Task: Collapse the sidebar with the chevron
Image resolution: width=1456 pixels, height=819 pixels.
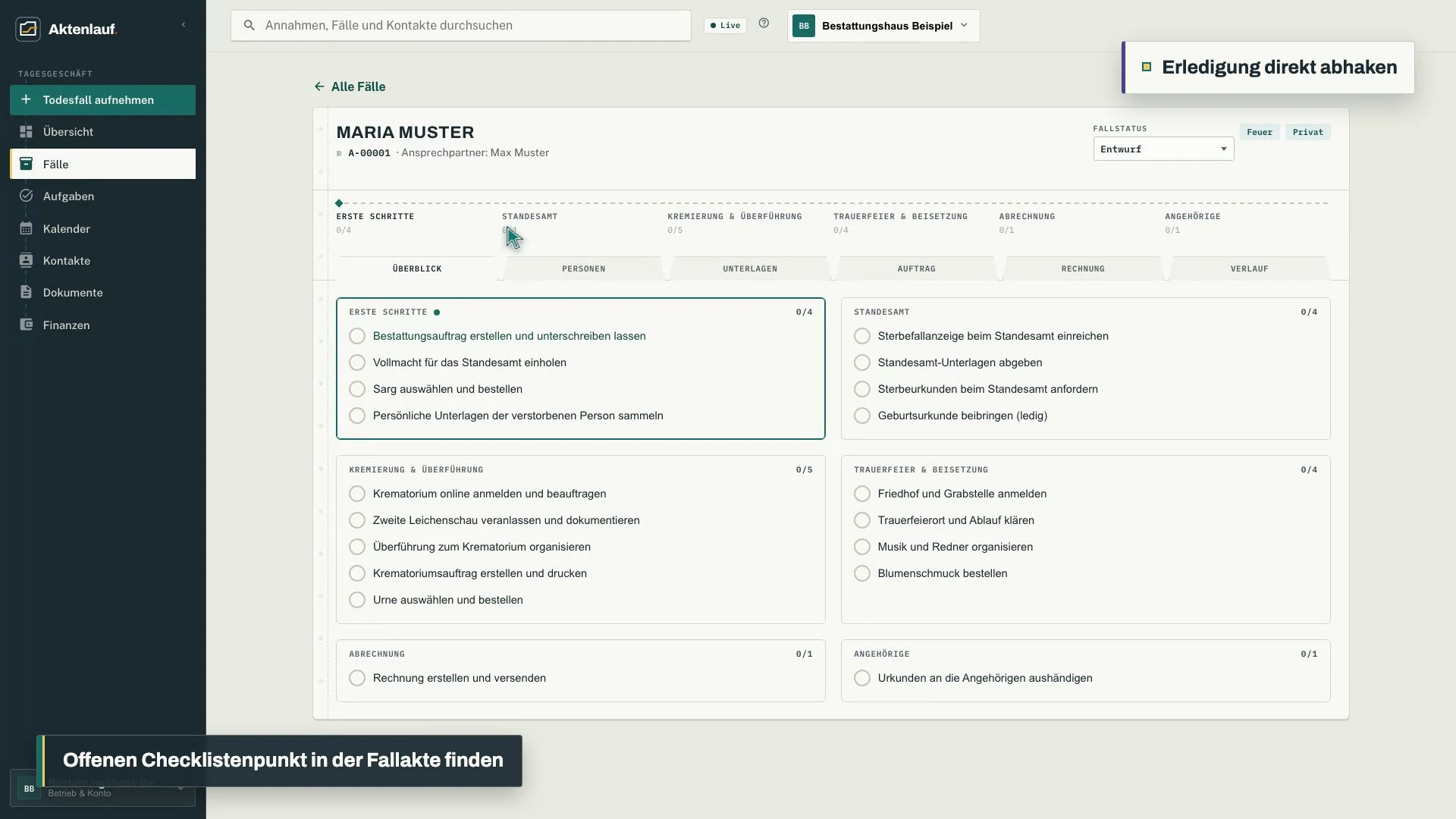Action: pos(184,25)
